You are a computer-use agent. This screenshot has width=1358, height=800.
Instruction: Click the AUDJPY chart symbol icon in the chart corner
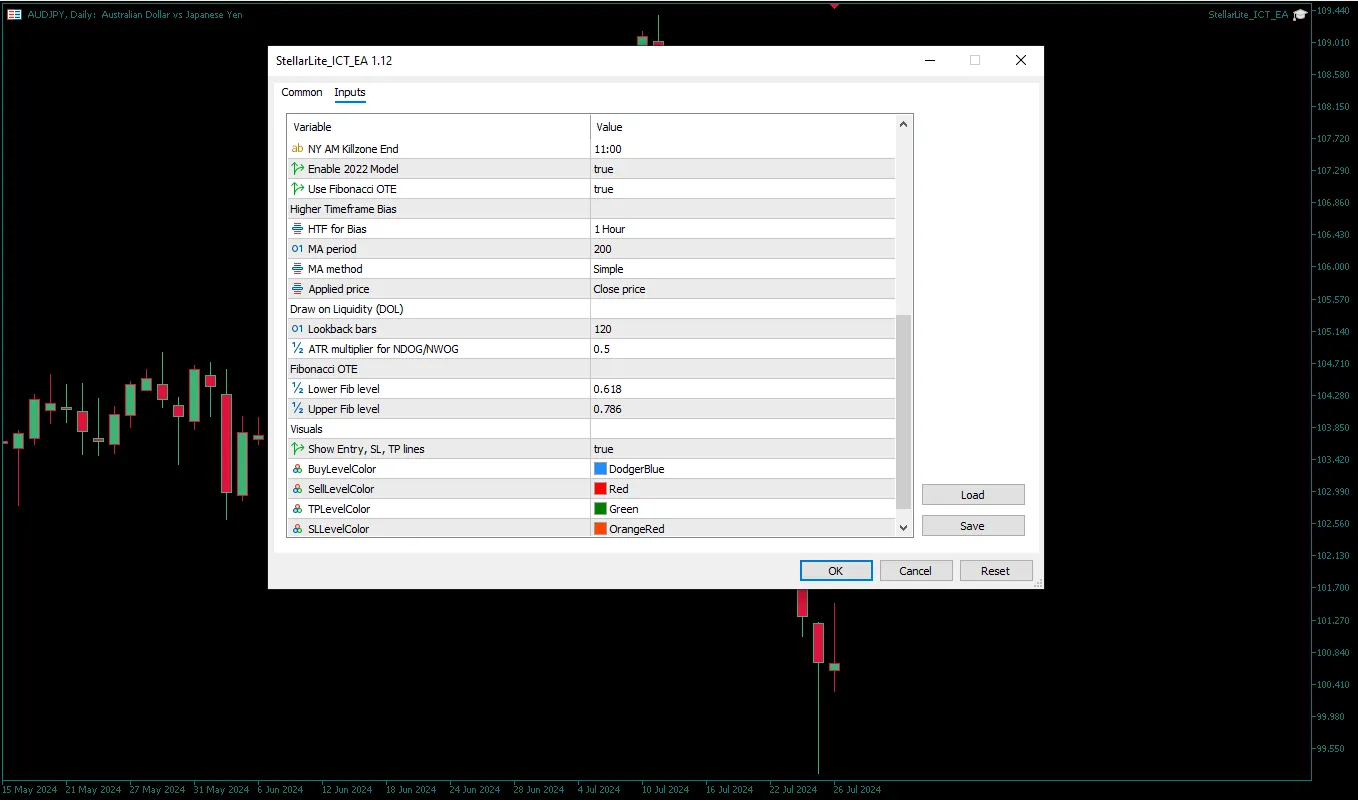(15, 15)
